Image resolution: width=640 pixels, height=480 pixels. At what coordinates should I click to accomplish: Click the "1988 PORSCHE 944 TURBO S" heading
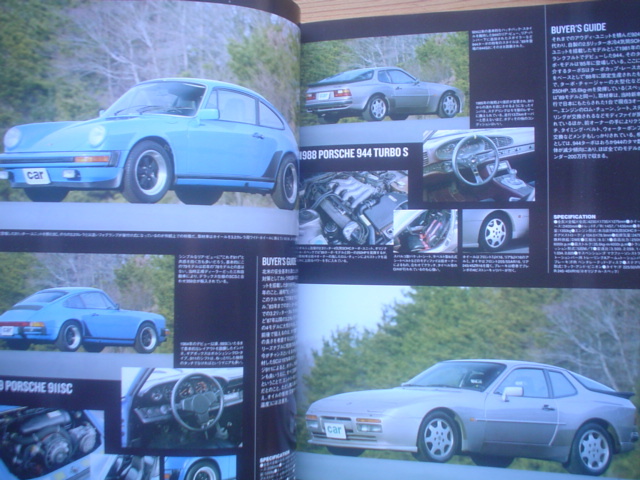pos(354,153)
